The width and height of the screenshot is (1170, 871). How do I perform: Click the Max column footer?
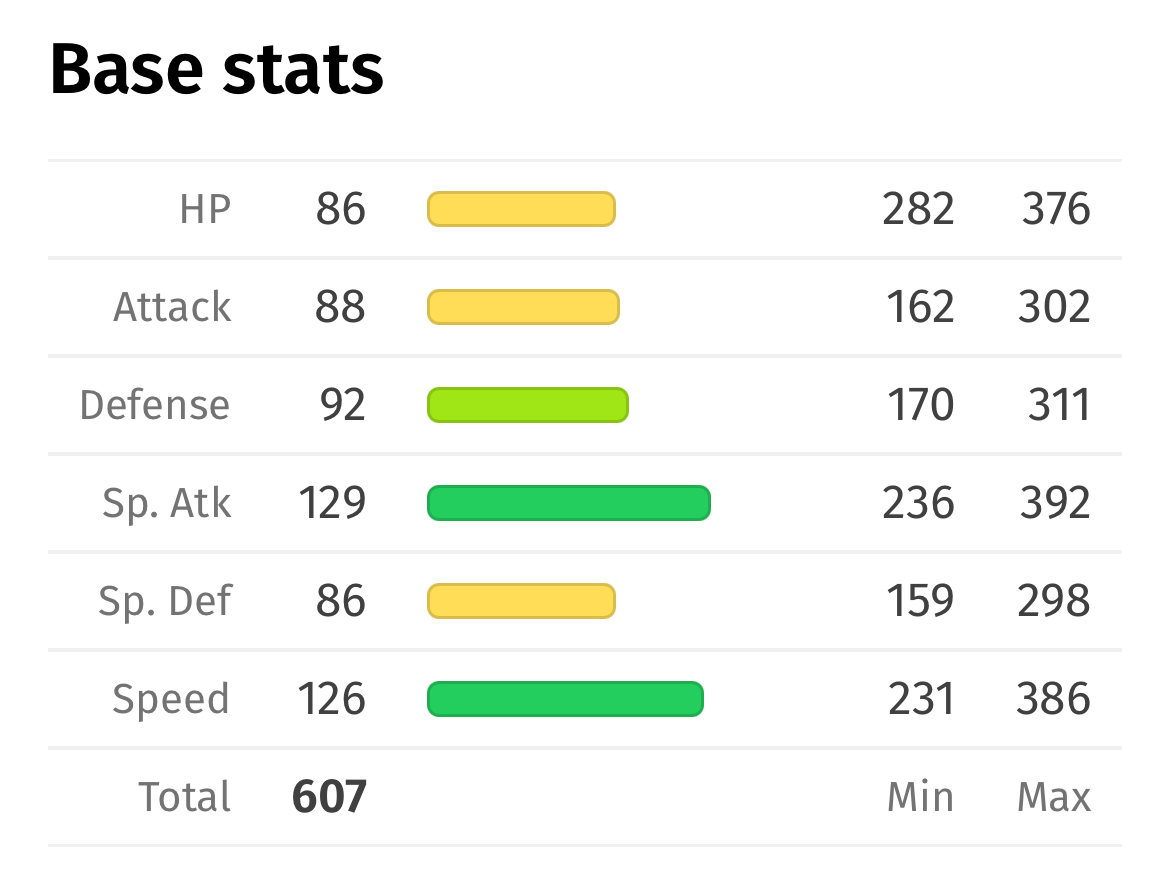[x=1054, y=796]
